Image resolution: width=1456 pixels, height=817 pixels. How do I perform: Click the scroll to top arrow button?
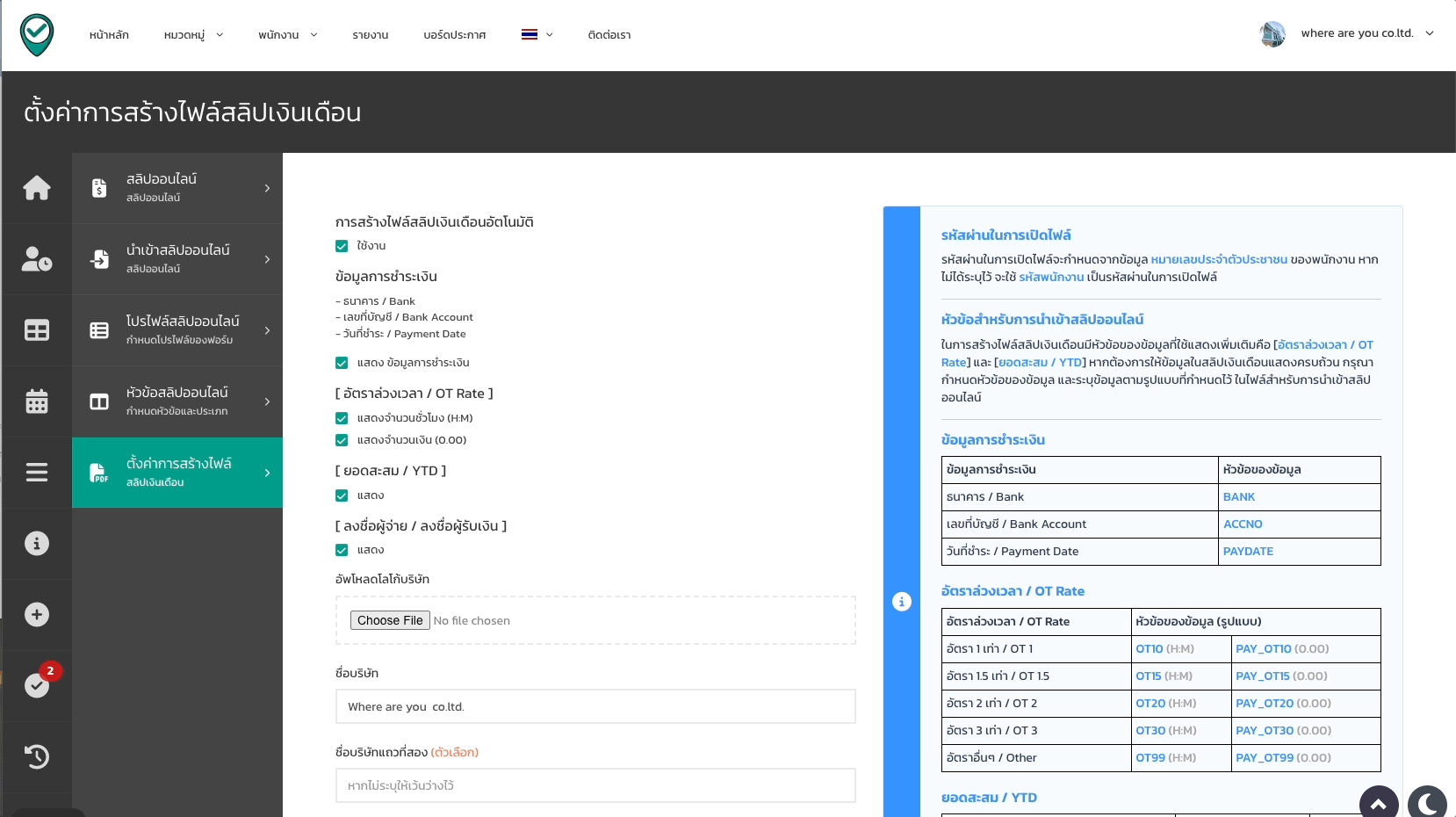point(1378,803)
